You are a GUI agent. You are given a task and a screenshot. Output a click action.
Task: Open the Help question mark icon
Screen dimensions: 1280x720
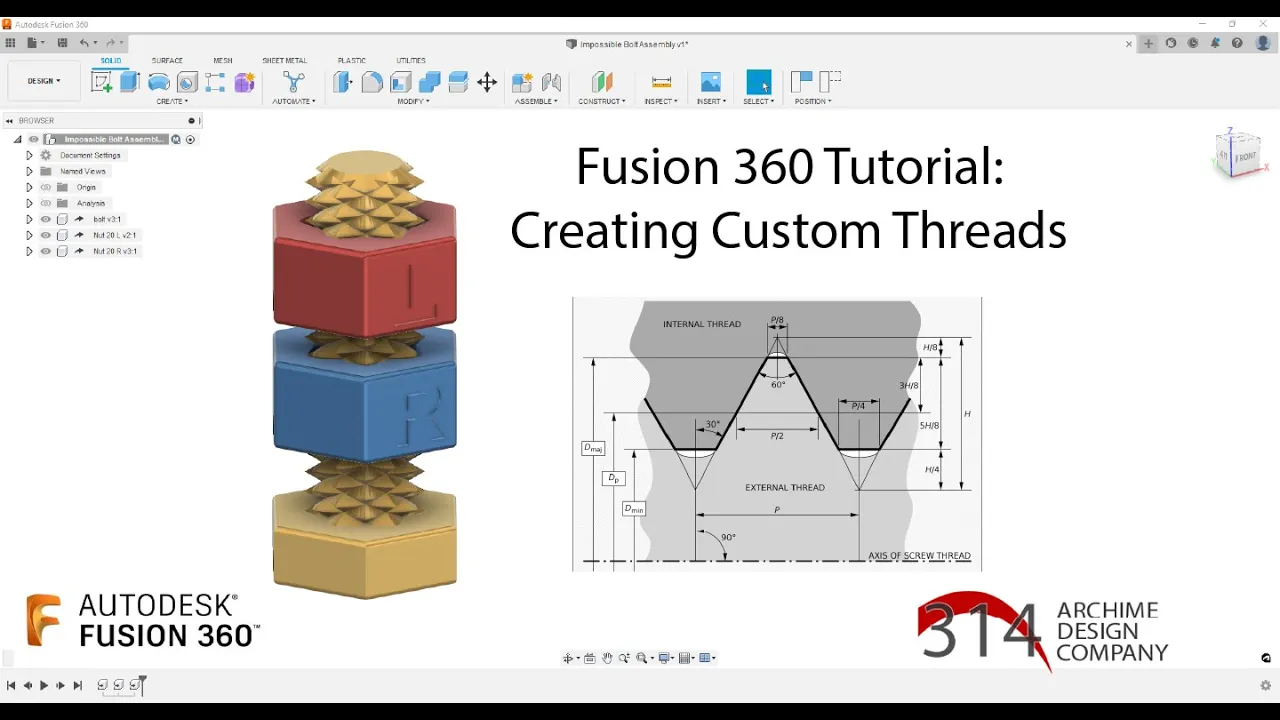tap(1237, 43)
